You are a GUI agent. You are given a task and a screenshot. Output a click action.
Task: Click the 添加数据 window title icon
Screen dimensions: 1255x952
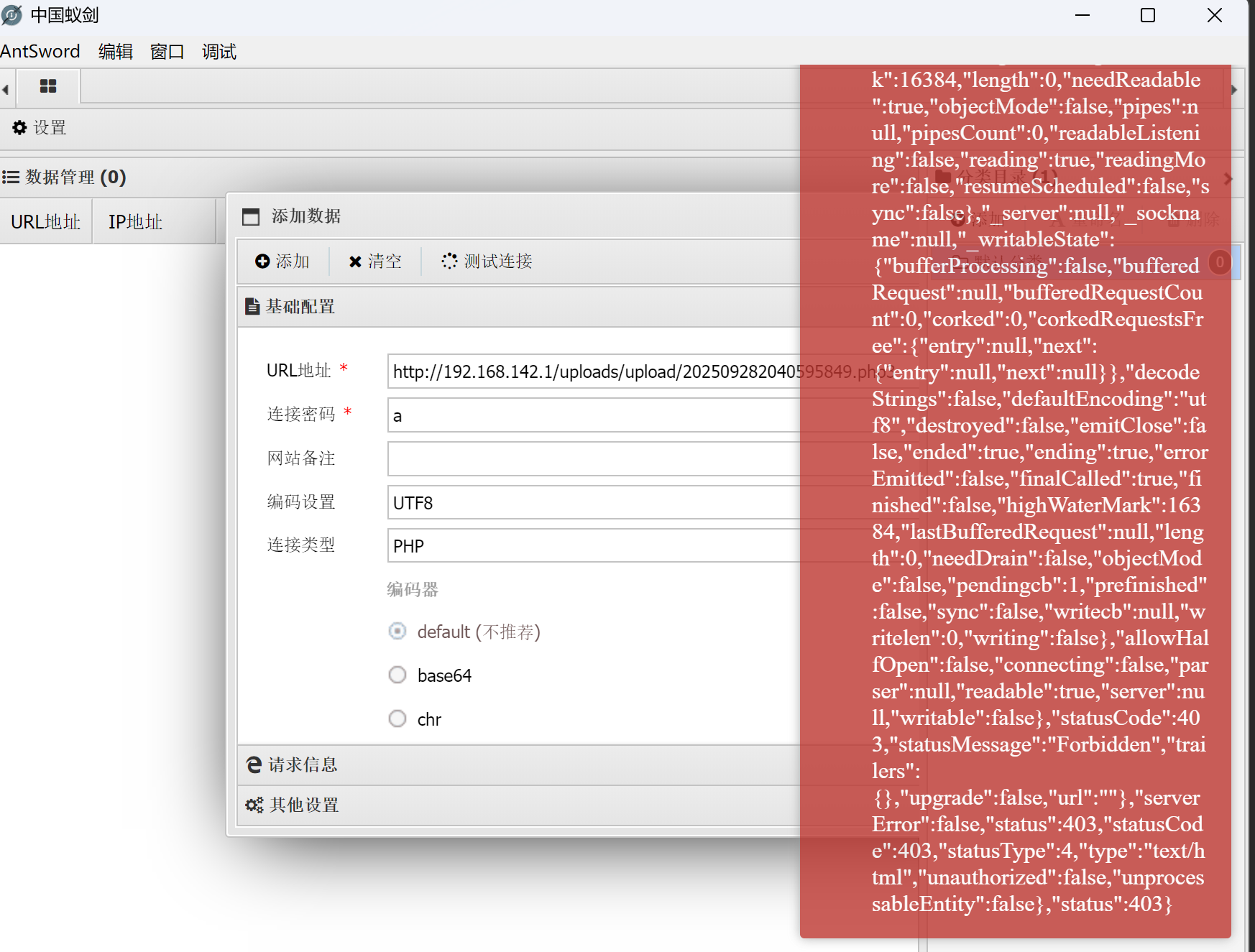[251, 216]
